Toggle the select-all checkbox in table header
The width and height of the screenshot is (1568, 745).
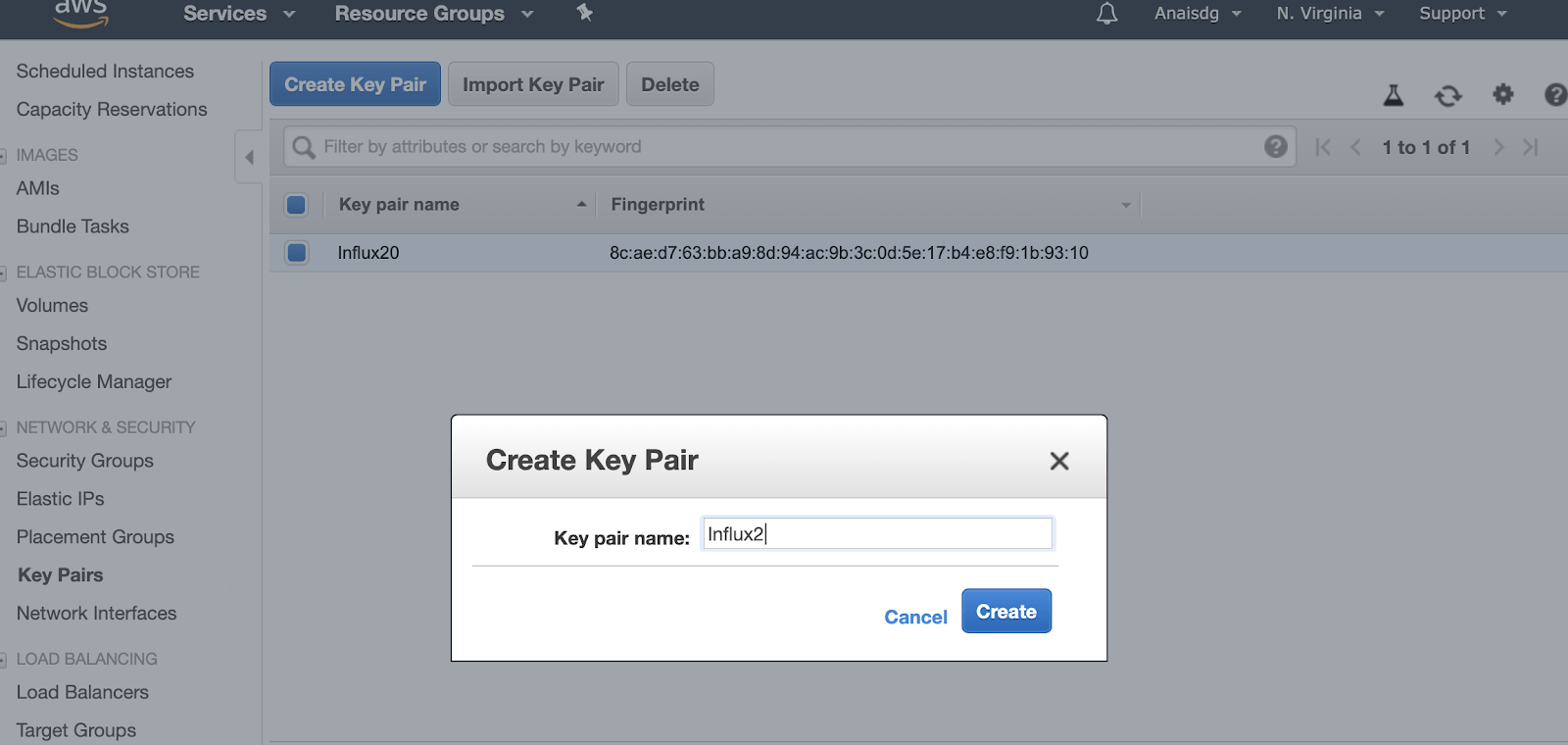click(296, 205)
